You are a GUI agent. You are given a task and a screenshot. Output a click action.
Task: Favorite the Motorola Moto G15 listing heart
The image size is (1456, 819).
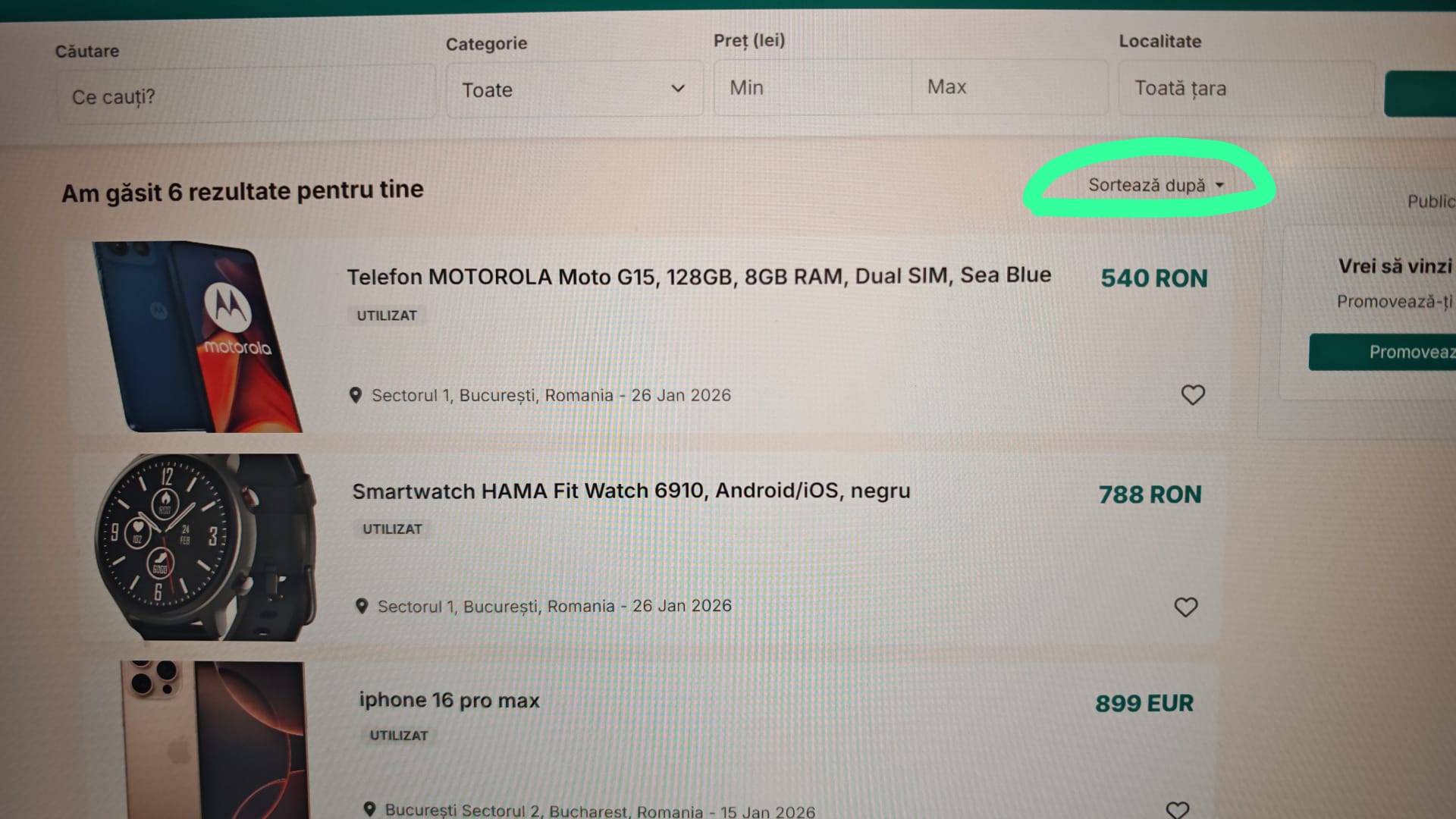tap(1192, 395)
